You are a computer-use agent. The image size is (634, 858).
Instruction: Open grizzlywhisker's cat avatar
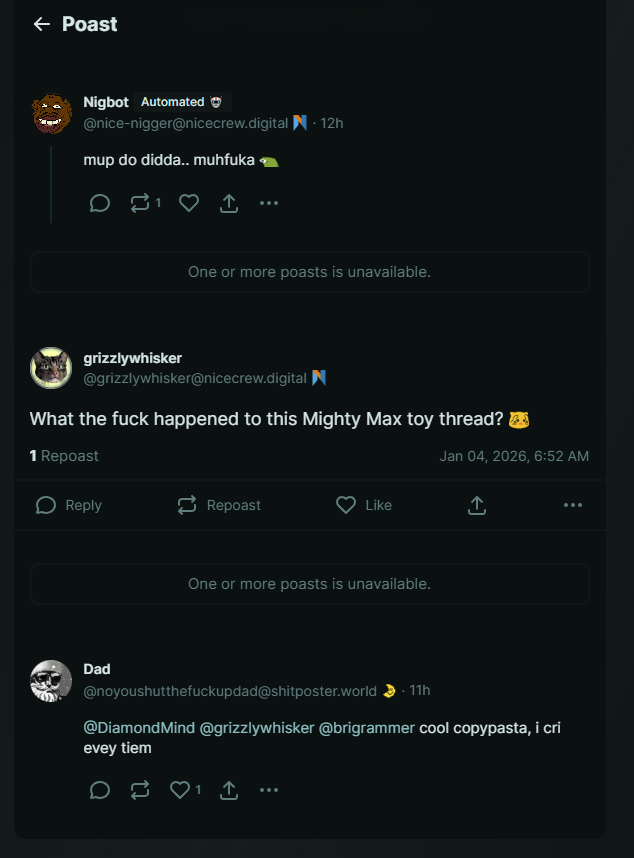(51, 368)
